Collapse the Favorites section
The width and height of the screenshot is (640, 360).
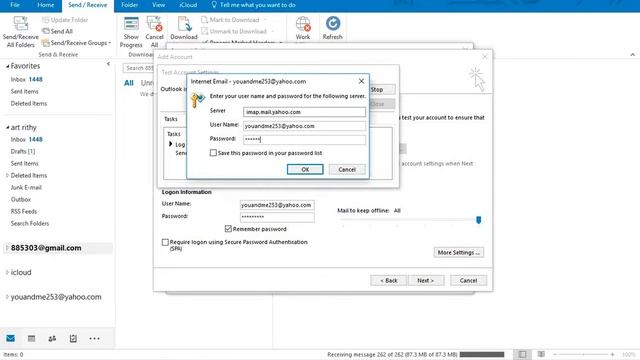(7, 66)
